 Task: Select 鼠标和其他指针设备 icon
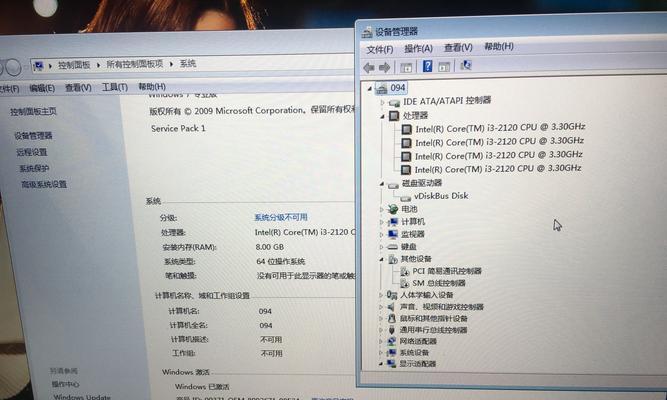tap(391, 318)
